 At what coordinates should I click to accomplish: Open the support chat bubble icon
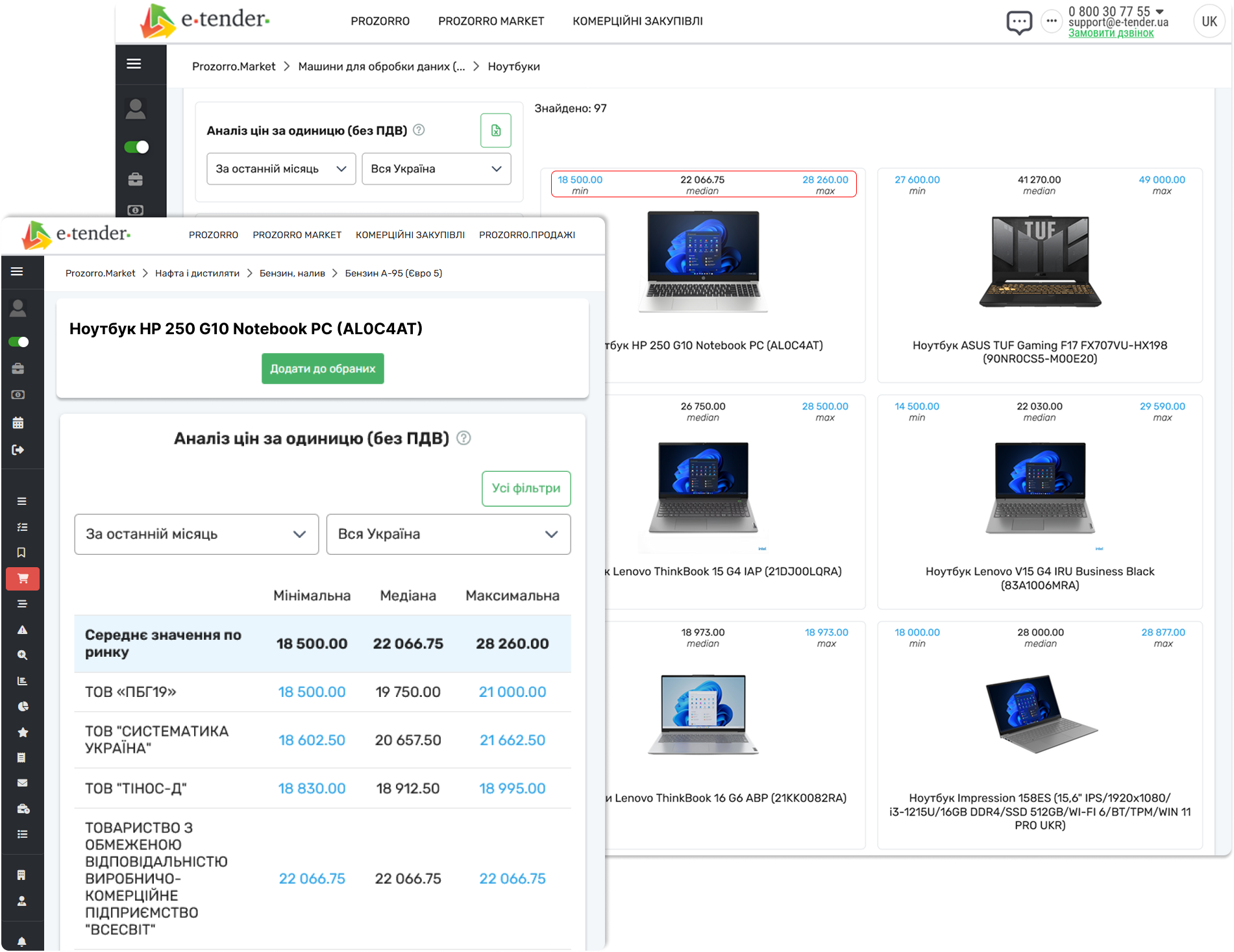point(1018,23)
